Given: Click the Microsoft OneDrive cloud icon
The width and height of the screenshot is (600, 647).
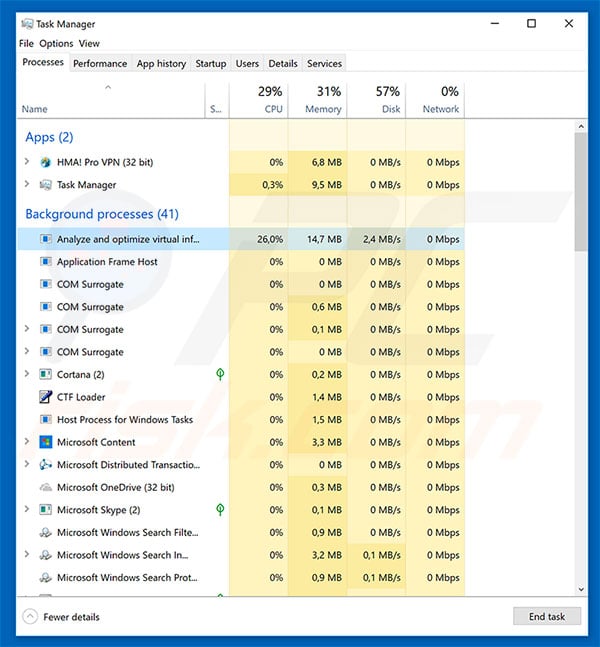Looking at the screenshot, I should pos(45,487).
